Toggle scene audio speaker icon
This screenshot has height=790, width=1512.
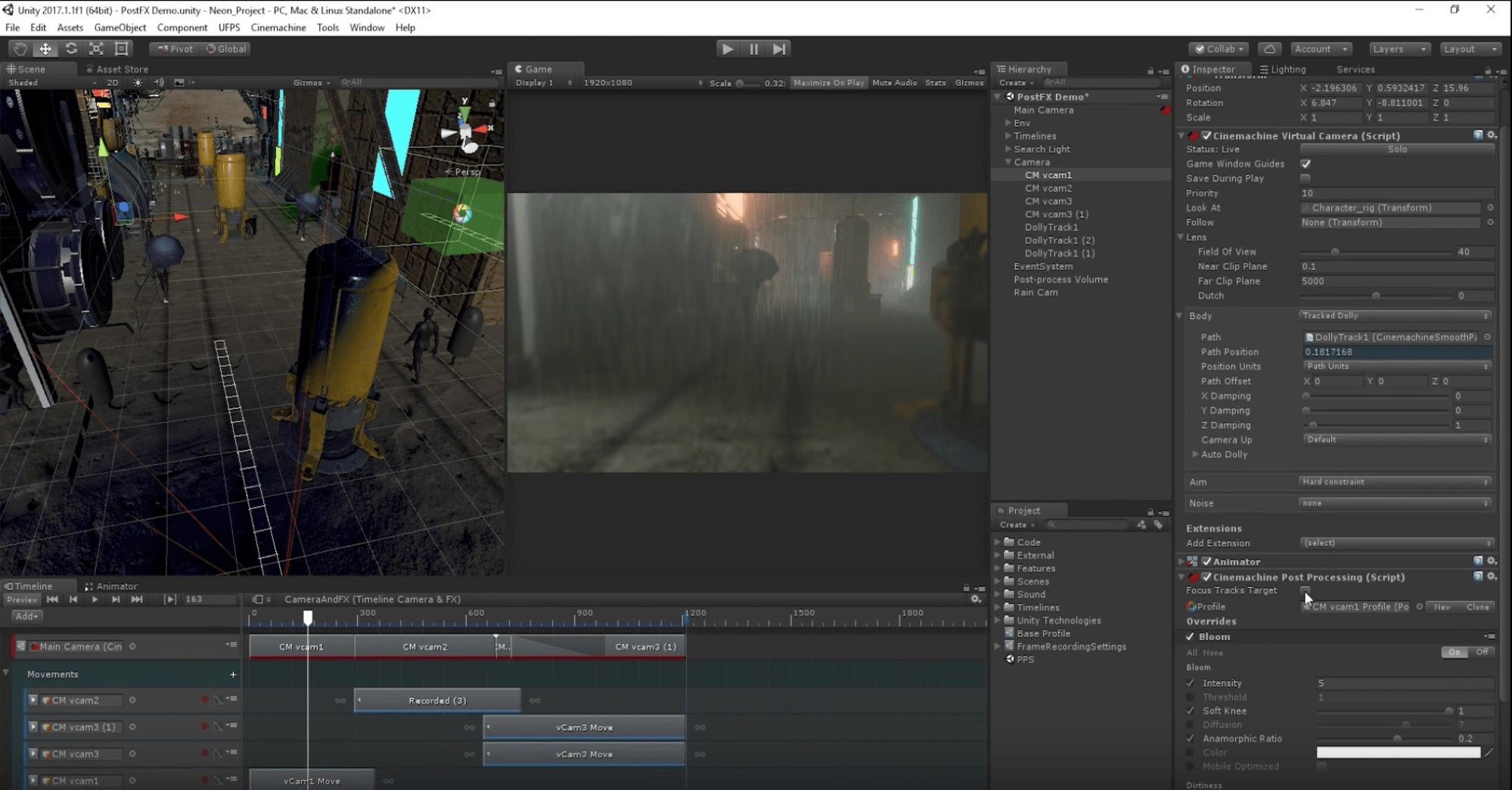coord(158,82)
